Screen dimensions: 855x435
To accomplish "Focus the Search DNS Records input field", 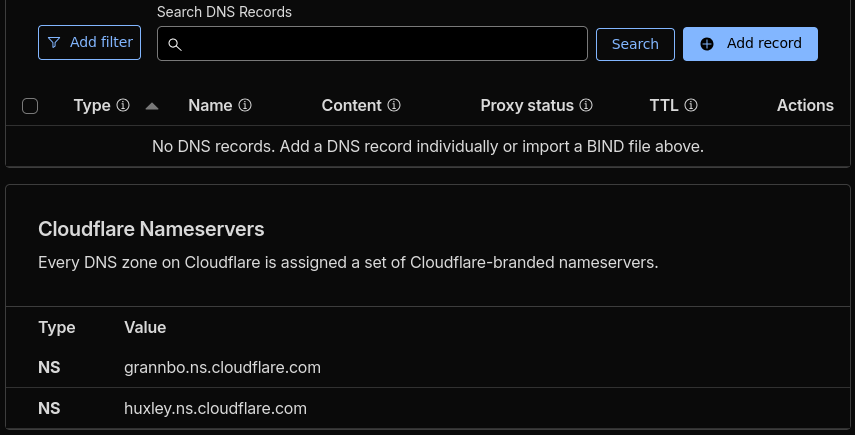I will pyautogui.click(x=380, y=44).
